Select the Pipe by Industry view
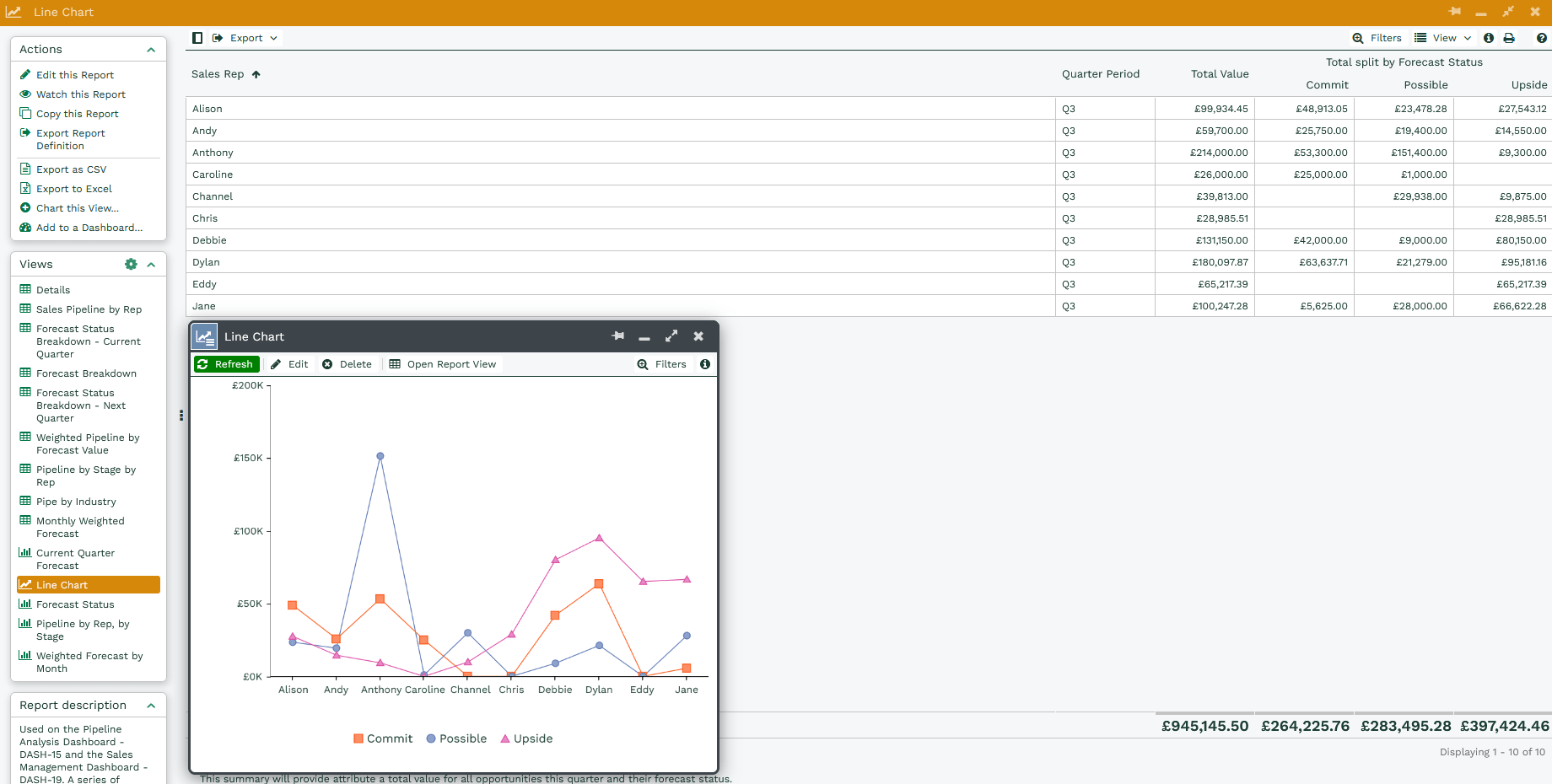The height and width of the screenshot is (784, 1552). pyautogui.click(x=76, y=502)
